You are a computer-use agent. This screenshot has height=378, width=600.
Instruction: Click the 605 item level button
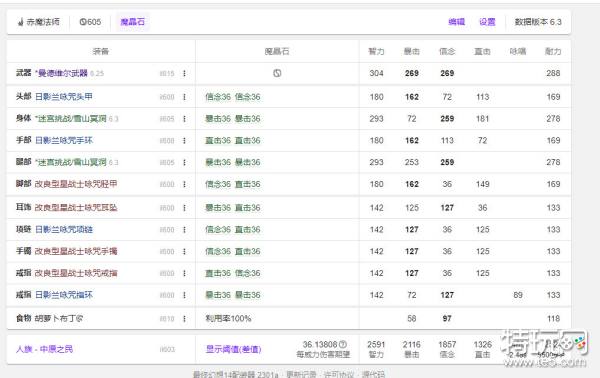pyautogui.click(x=90, y=22)
